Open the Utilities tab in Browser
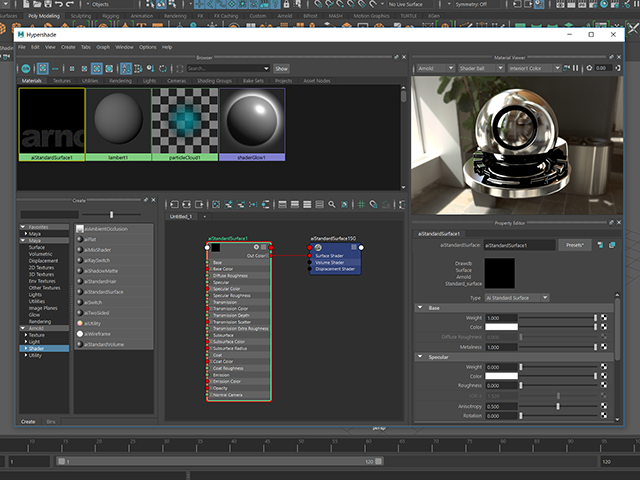This screenshot has height=480, width=640. (90, 81)
